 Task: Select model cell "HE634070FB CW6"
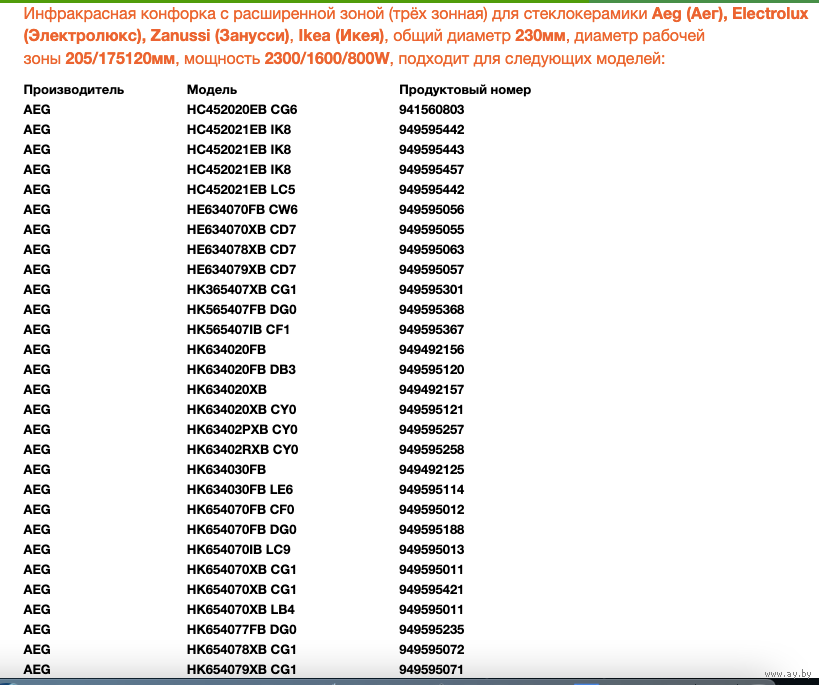point(242,210)
